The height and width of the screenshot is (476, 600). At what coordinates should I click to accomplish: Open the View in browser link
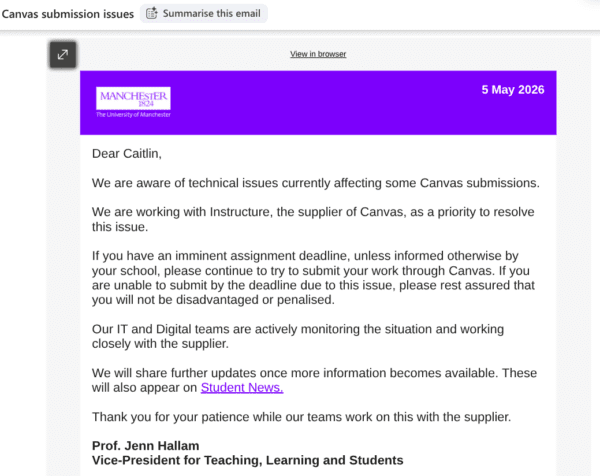click(318, 54)
